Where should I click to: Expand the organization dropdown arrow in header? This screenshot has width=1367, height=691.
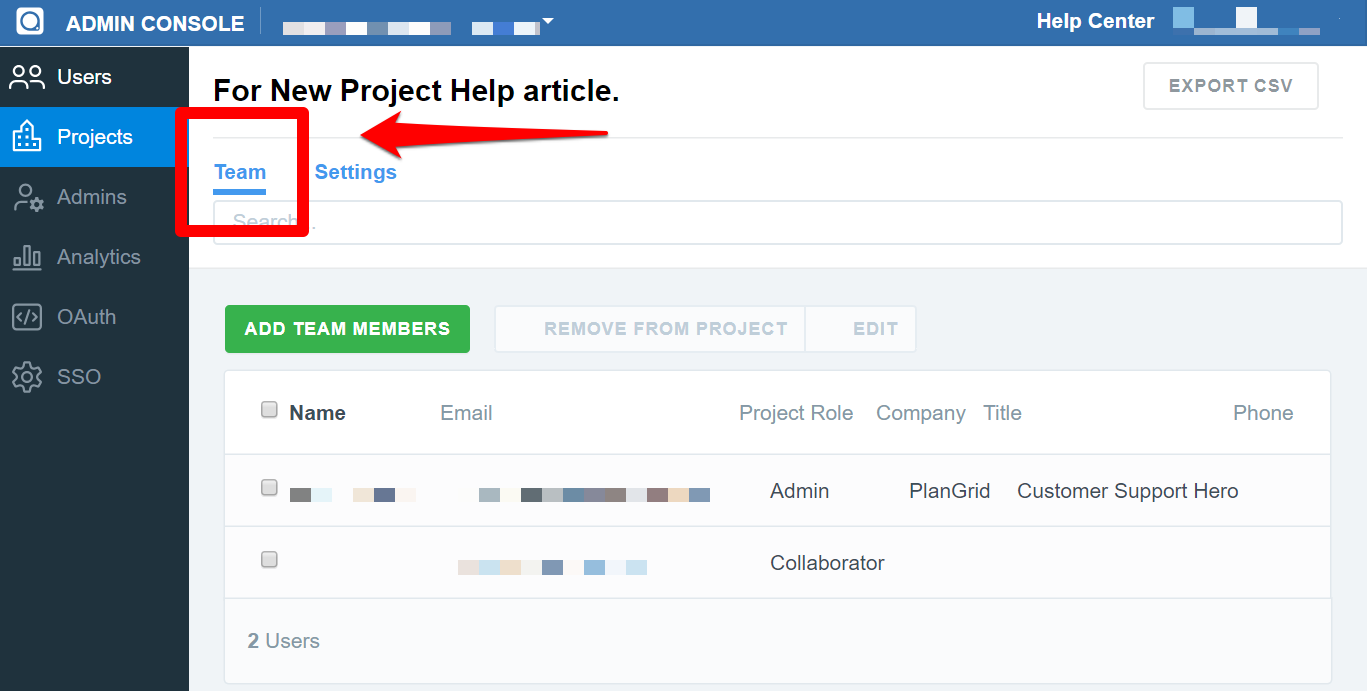547,21
